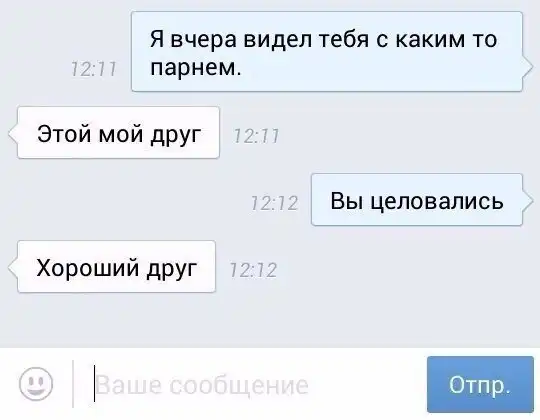Click the 12:11 timestamp next to Этой мой друг
The image size is (540, 420).
click(x=256, y=136)
